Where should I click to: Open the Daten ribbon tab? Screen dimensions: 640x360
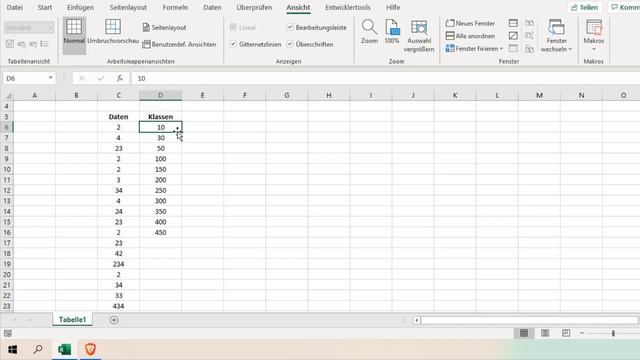click(x=212, y=7)
